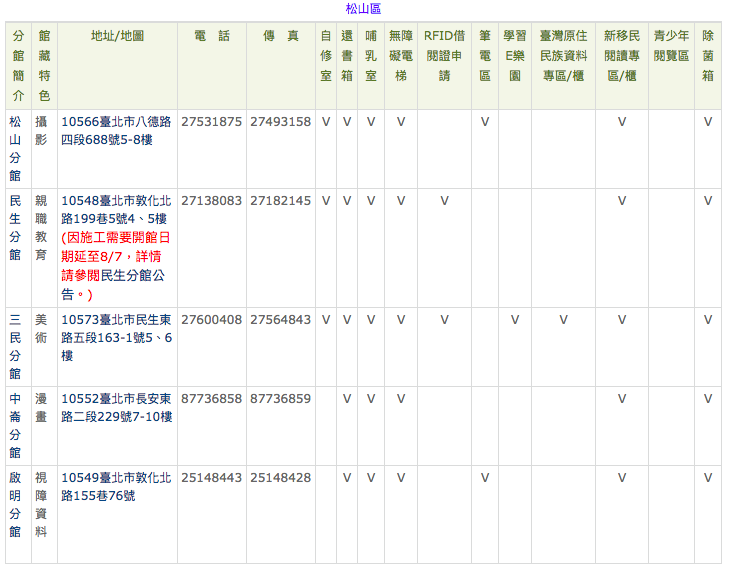The image size is (729, 571).
Task: Open 松山分館 branch introduction
Action: (x=15, y=149)
